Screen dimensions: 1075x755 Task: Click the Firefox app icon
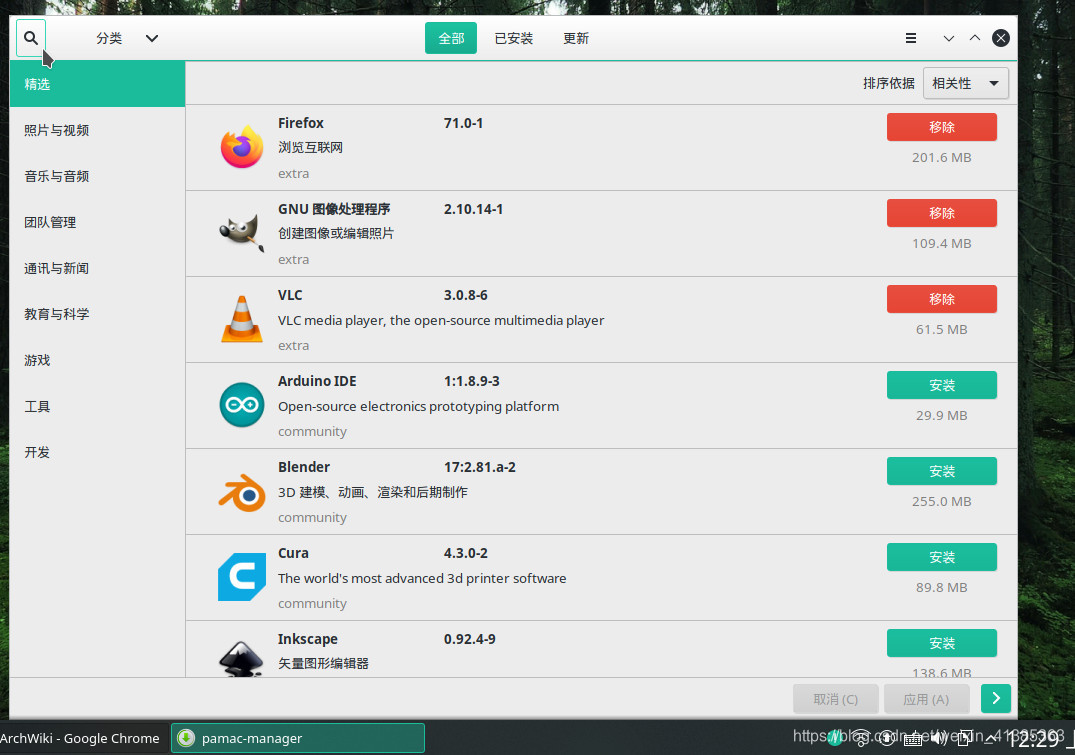click(x=241, y=147)
